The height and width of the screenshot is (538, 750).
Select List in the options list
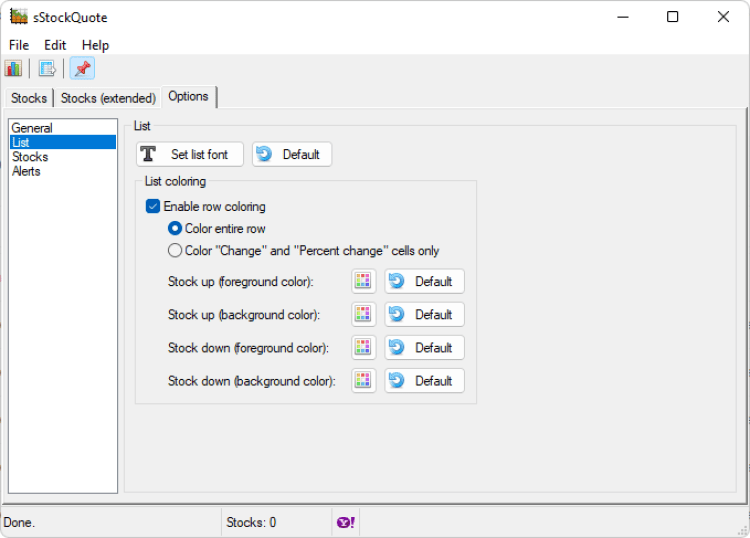pos(63,142)
